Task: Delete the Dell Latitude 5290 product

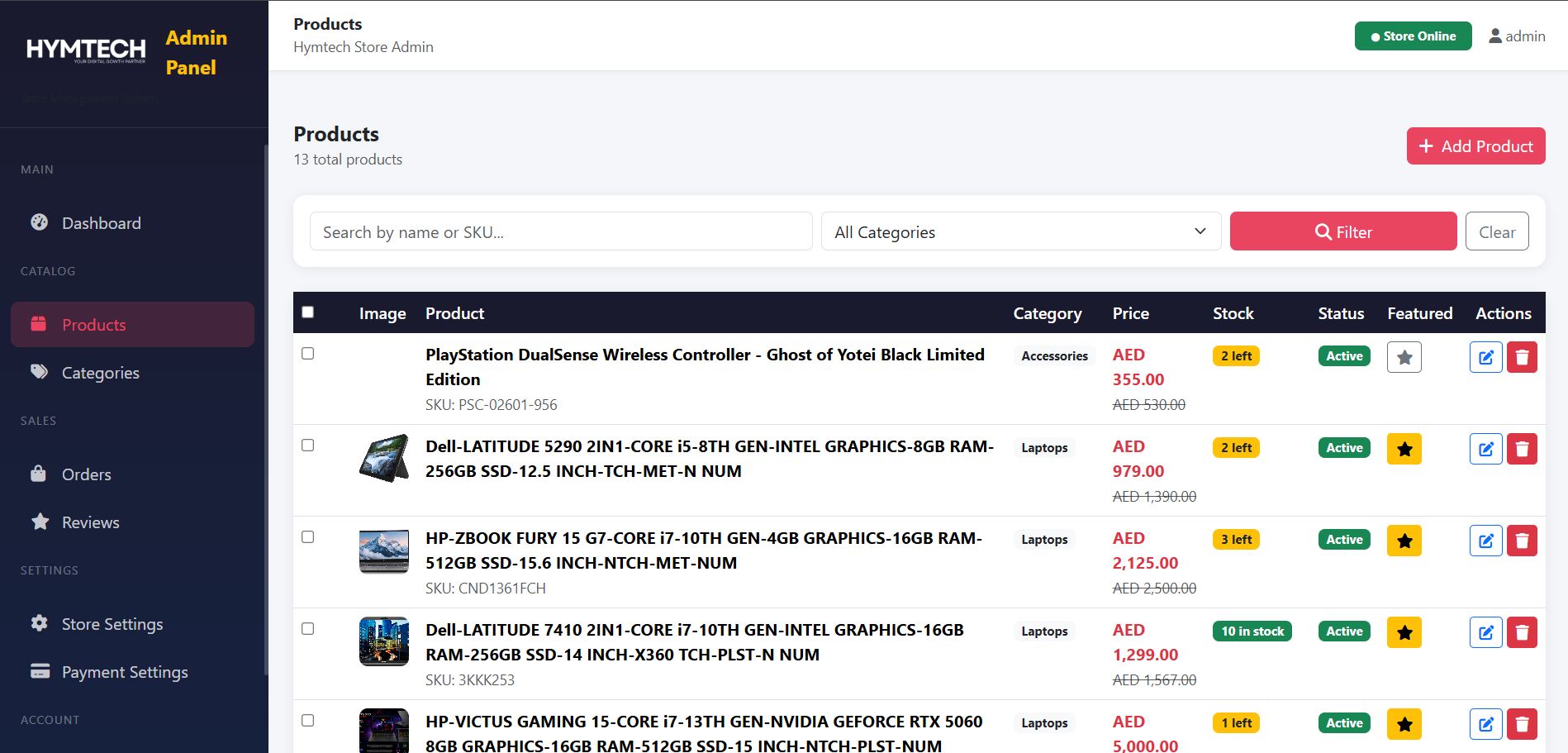Action: click(x=1522, y=449)
